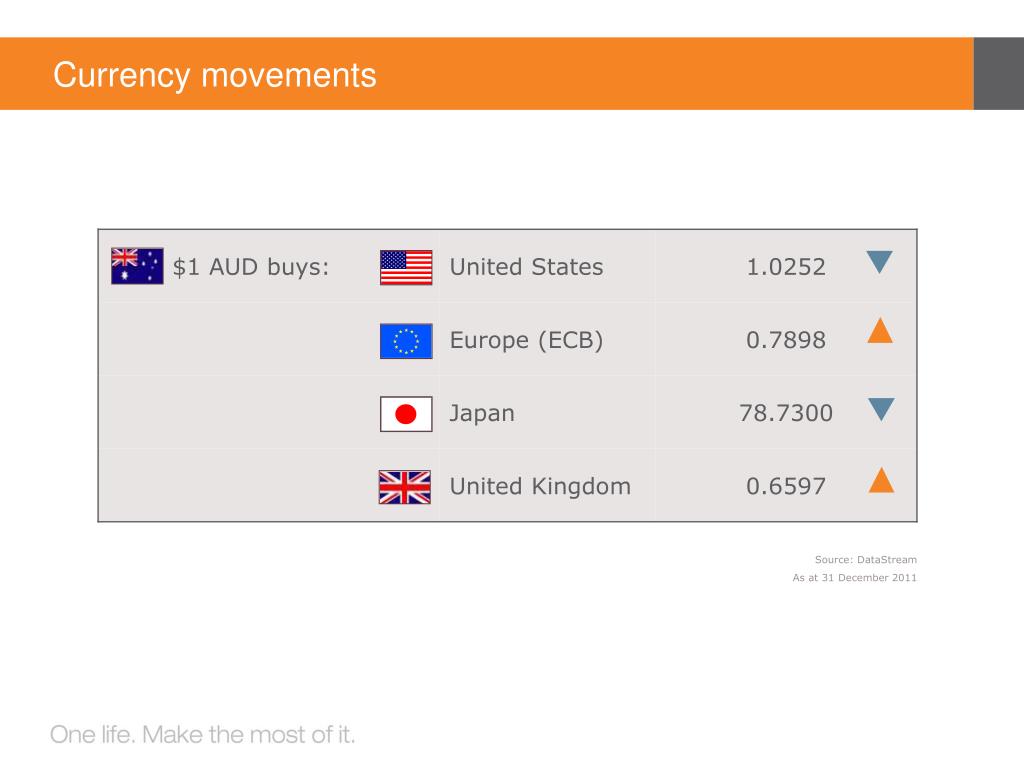1024x768 pixels.
Task: Click the European Union flag icon
Action: [x=406, y=341]
